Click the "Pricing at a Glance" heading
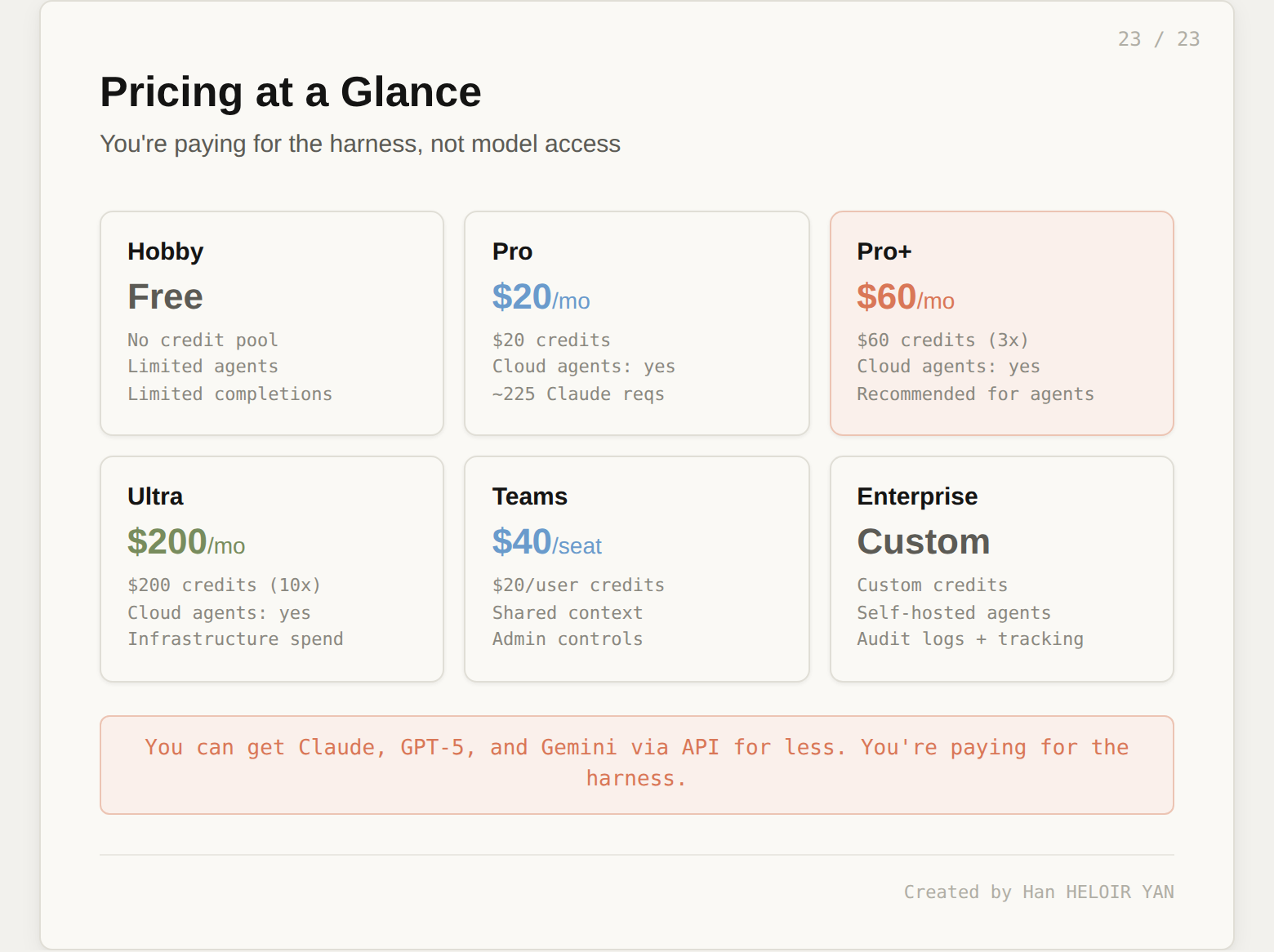The width and height of the screenshot is (1274, 952). [x=290, y=91]
